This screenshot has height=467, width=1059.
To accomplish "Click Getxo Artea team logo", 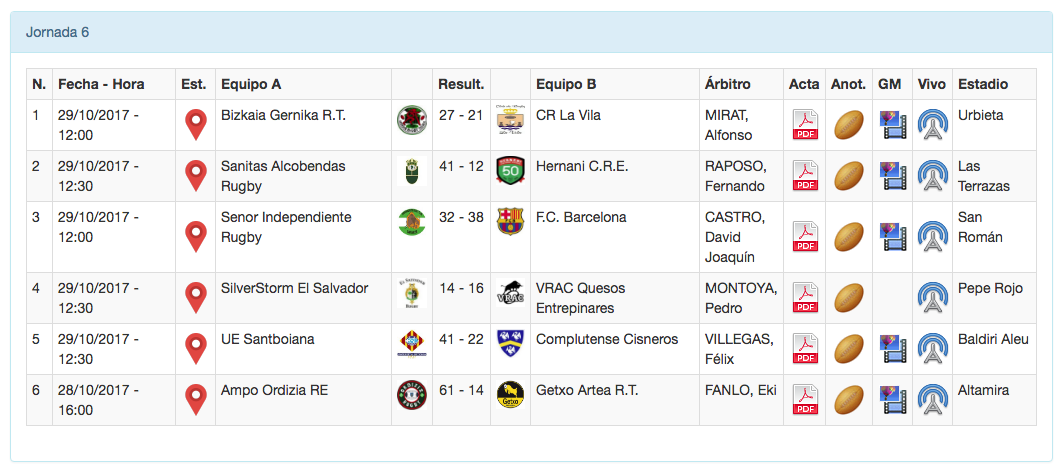I will coord(510,395).
